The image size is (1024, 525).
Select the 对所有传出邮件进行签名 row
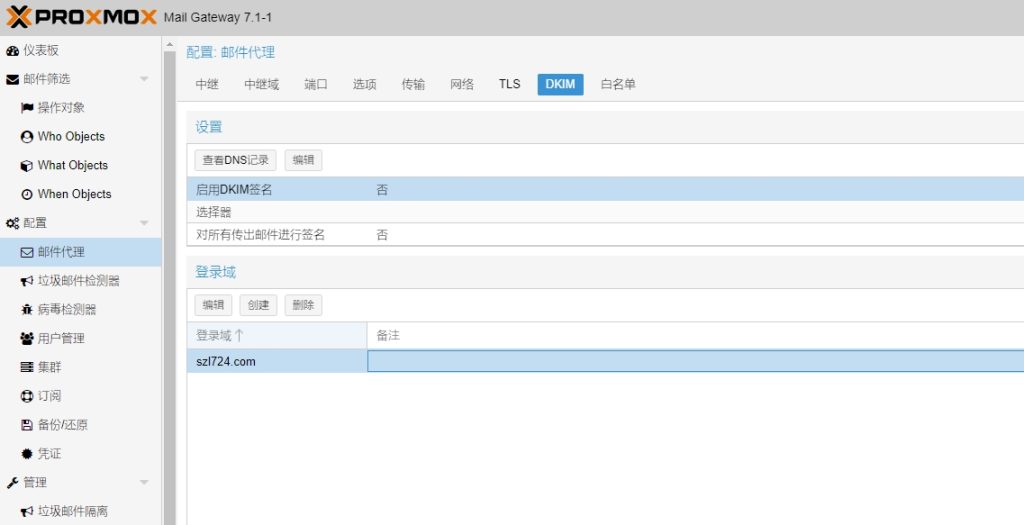click(x=605, y=234)
